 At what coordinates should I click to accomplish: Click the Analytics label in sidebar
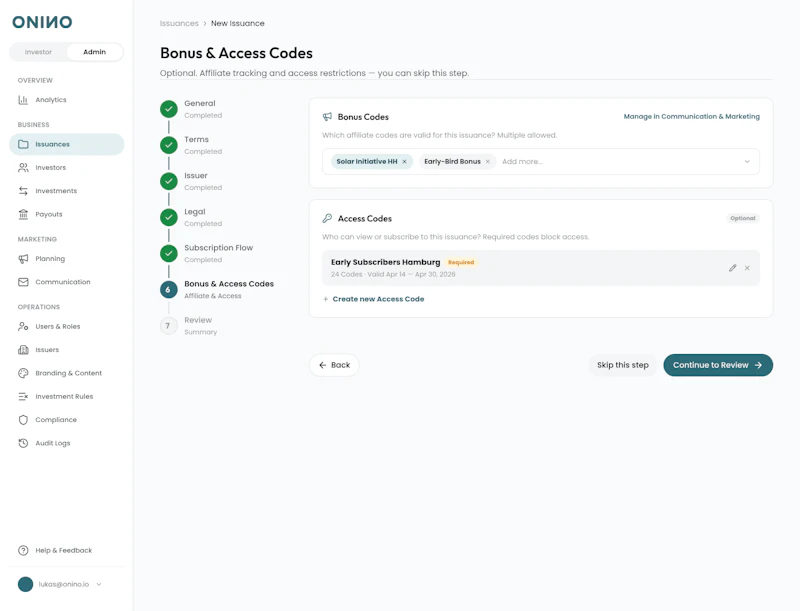click(51, 100)
